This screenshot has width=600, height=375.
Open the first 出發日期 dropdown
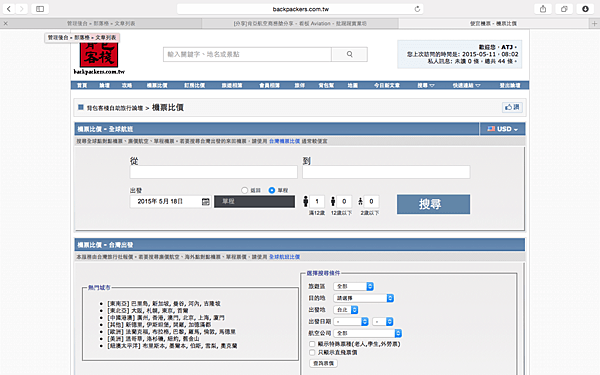[351, 321]
